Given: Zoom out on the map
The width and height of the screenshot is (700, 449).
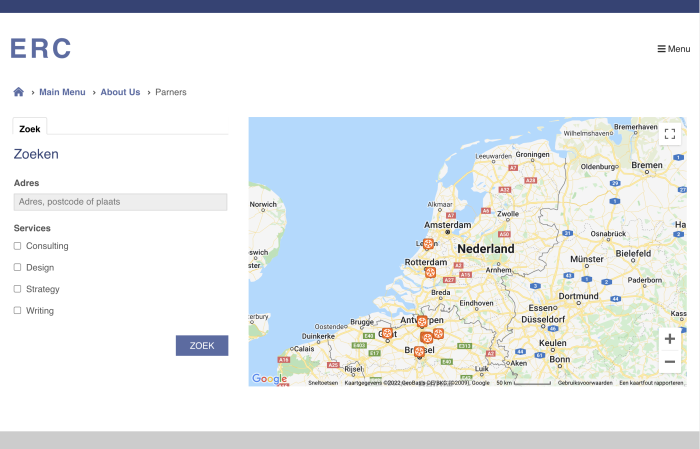Looking at the screenshot, I should [x=670, y=362].
